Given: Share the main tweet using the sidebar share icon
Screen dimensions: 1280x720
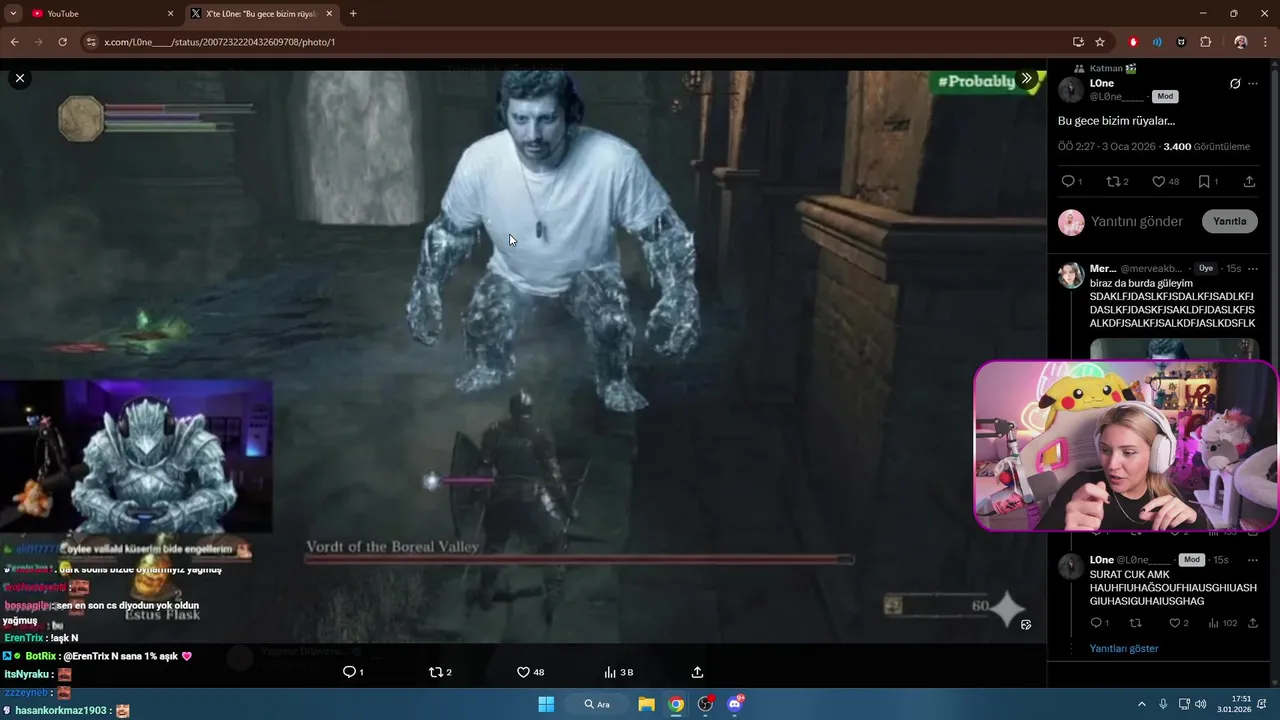Looking at the screenshot, I should tap(1249, 182).
